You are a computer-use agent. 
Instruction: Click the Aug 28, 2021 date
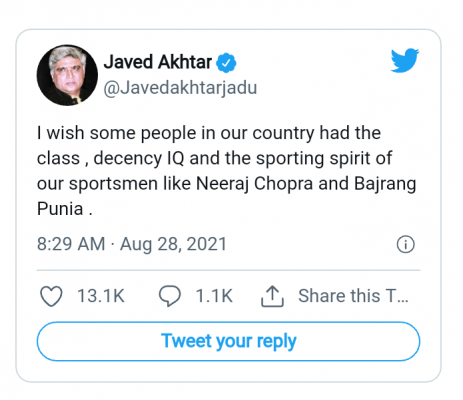(173, 244)
